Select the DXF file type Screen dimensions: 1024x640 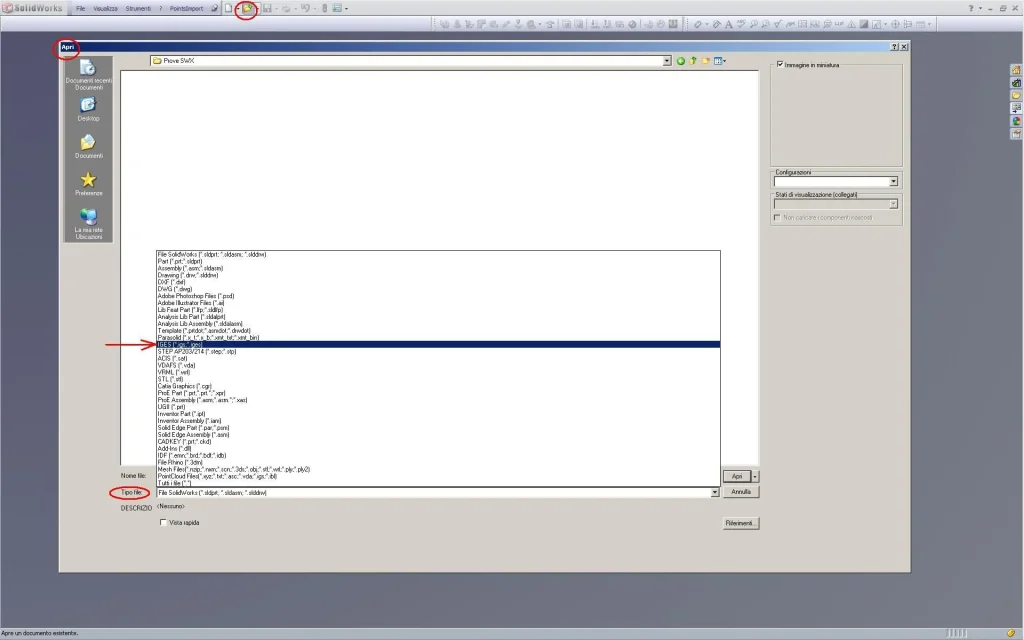tap(438, 282)
